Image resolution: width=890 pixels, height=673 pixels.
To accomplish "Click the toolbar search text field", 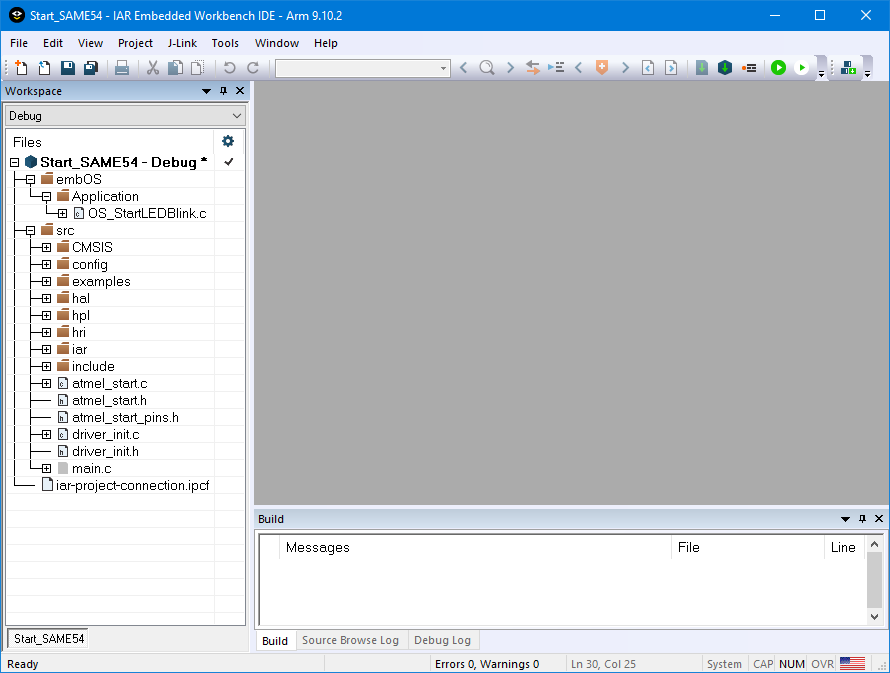I will pos(356,68).
